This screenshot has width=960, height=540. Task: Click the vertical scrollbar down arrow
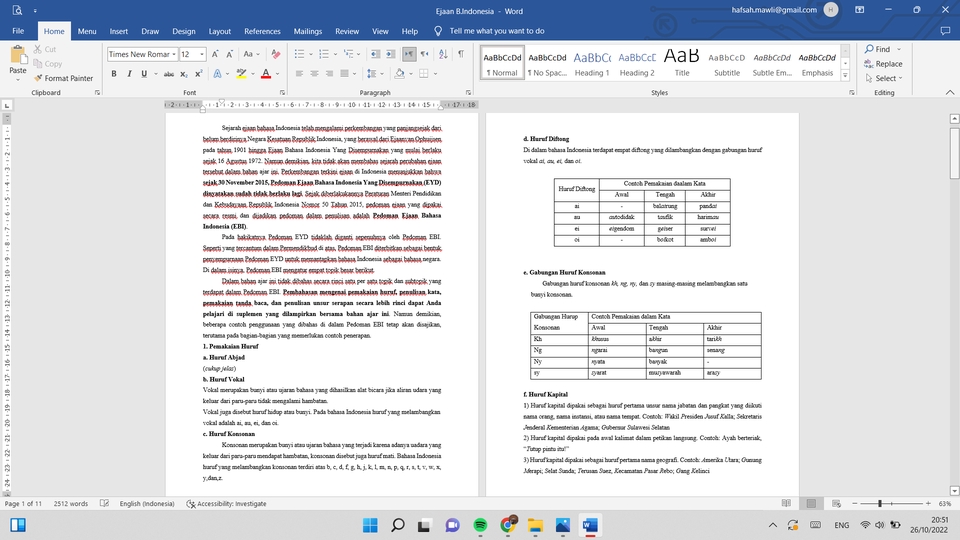point(954,490)
